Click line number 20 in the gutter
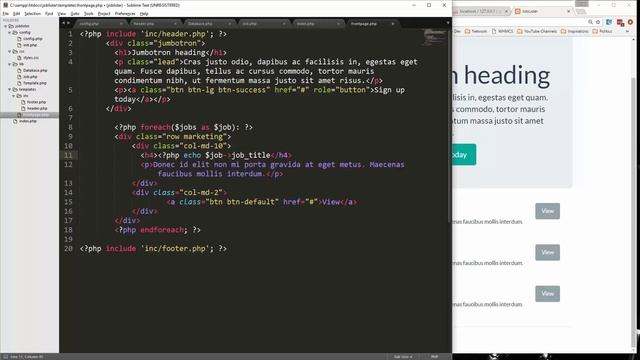The width and height of the screenshot is (640, 360). click(x=68, y=249)
